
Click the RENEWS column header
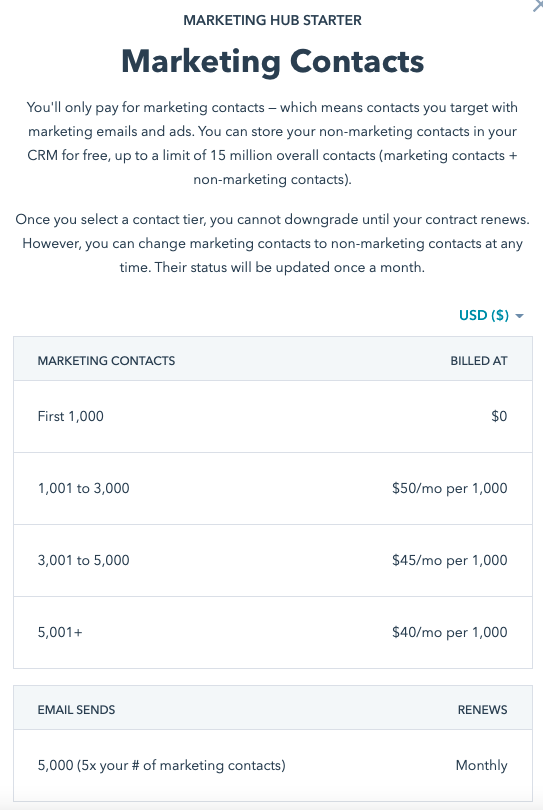483,710
